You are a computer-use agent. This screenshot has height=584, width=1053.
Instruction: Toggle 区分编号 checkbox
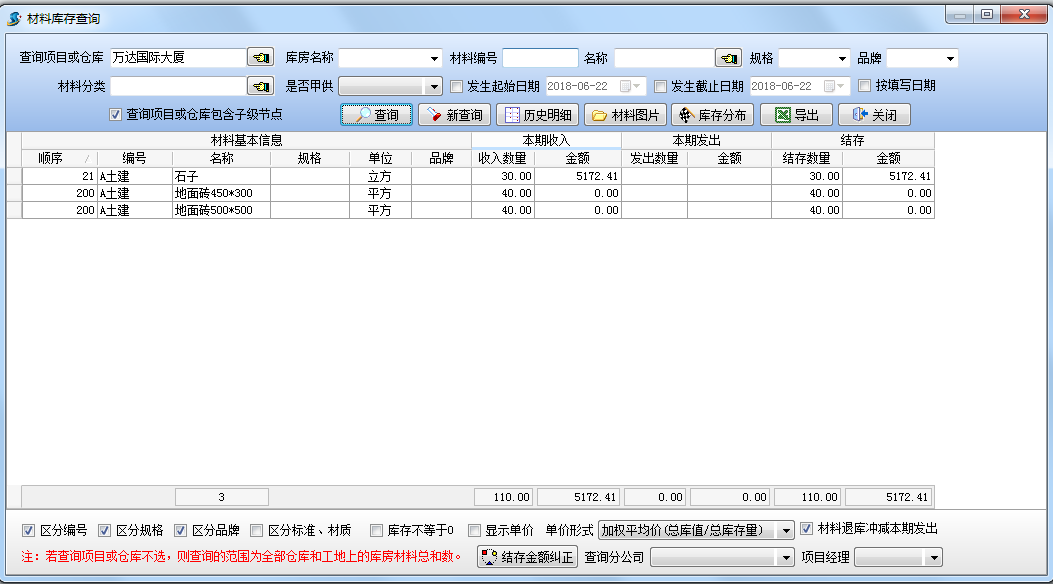tap(30, 530)
